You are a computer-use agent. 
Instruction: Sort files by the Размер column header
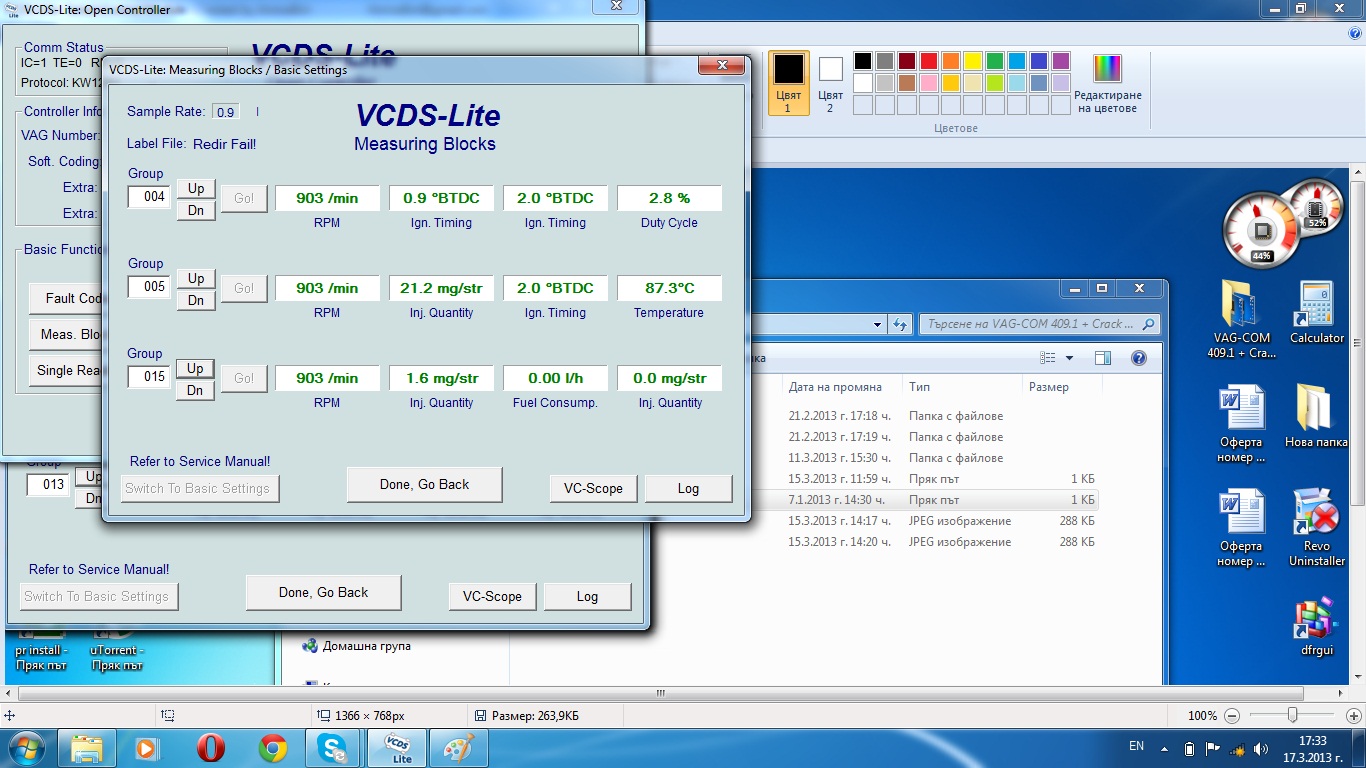(x=1048, y=387)
